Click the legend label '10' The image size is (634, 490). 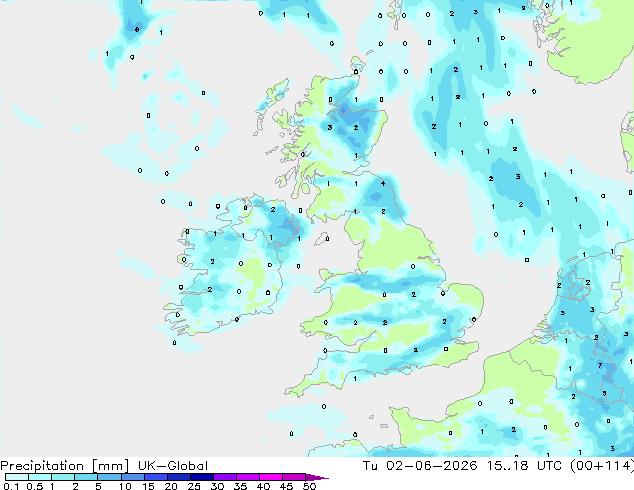pos(125,486)
